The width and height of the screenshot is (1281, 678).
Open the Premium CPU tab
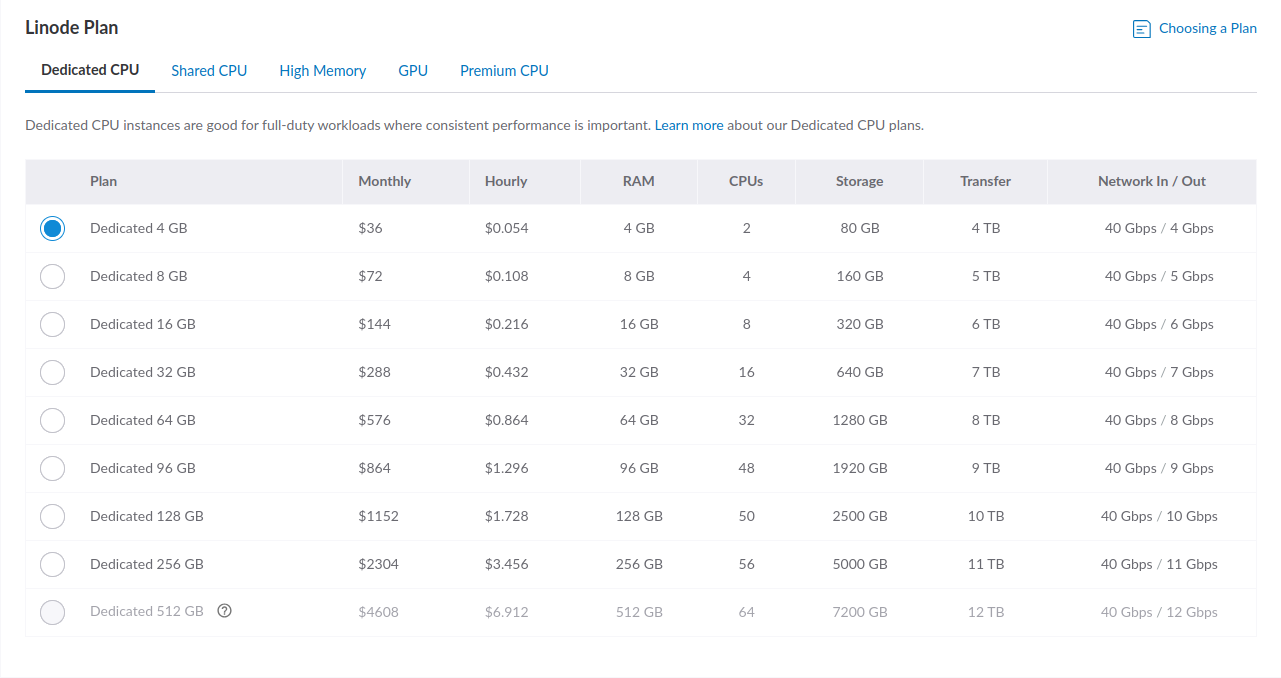click(x=504, y=71)
